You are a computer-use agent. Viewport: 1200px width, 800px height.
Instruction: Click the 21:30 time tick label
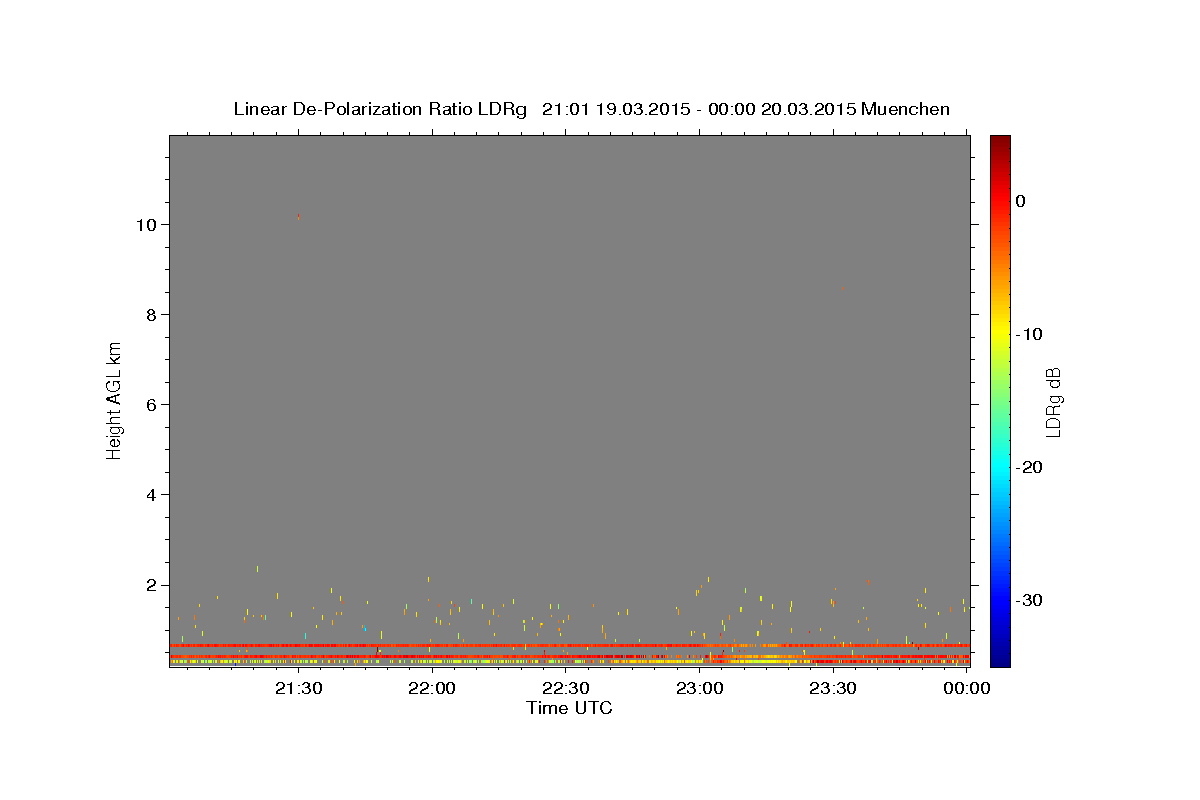coord(298,688)
